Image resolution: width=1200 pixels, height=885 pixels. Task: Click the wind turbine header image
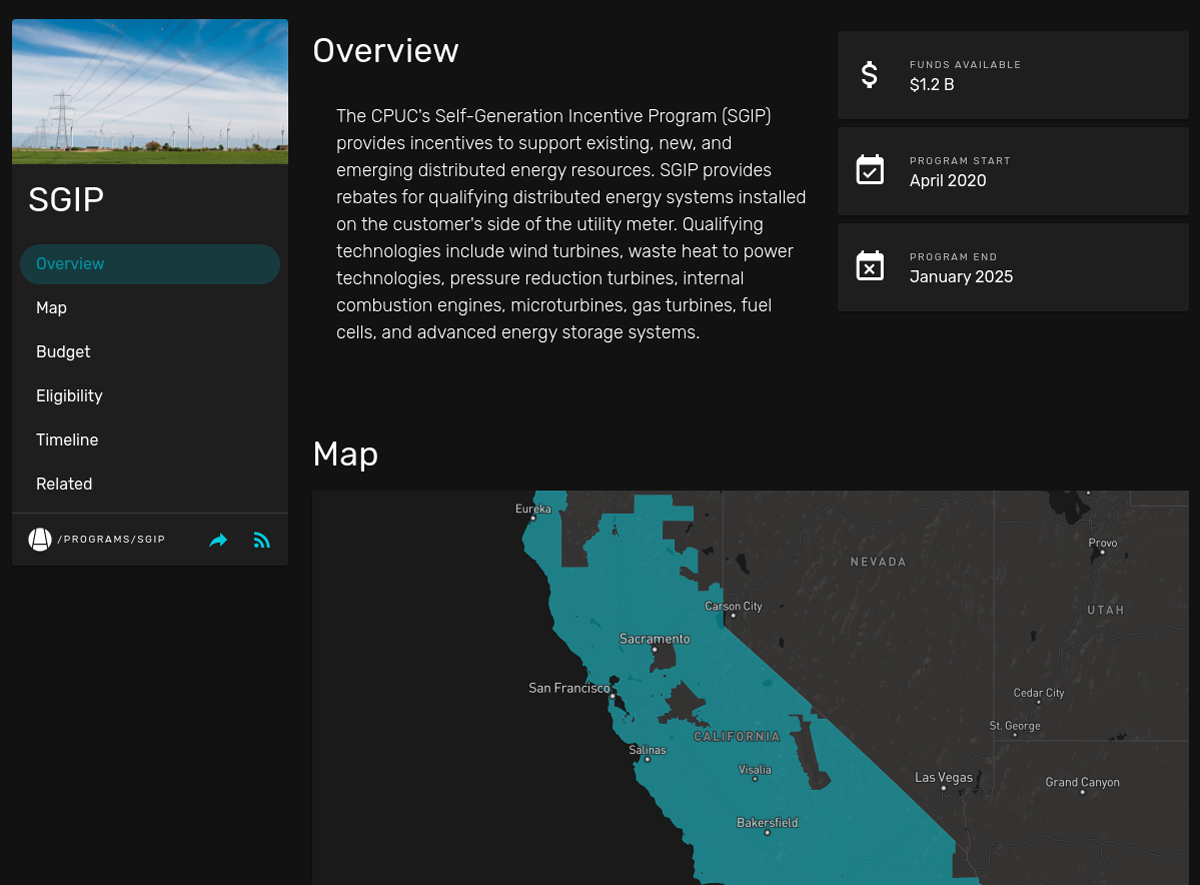click(x=150, y=91)
